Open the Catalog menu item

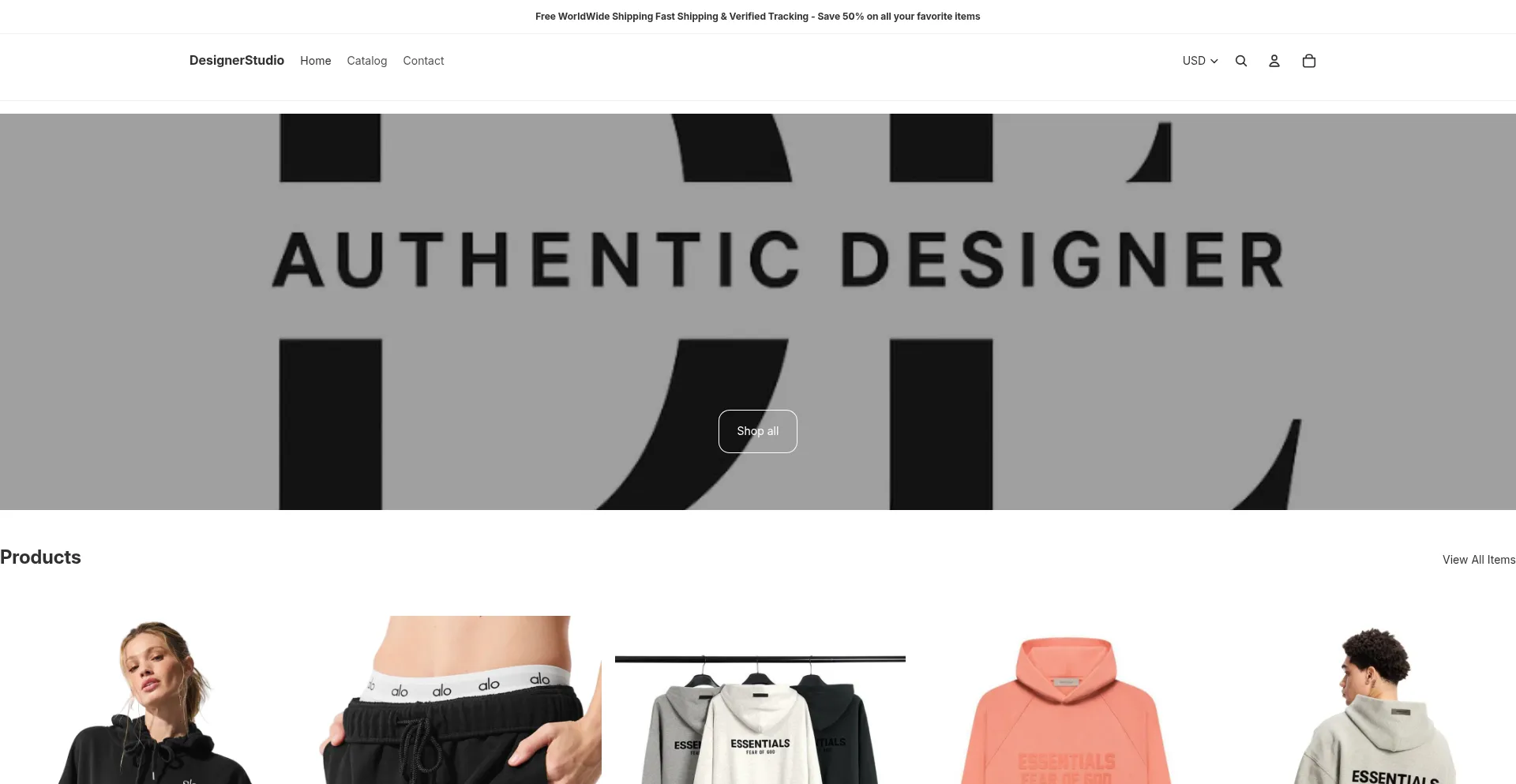[x=367, y=61]
